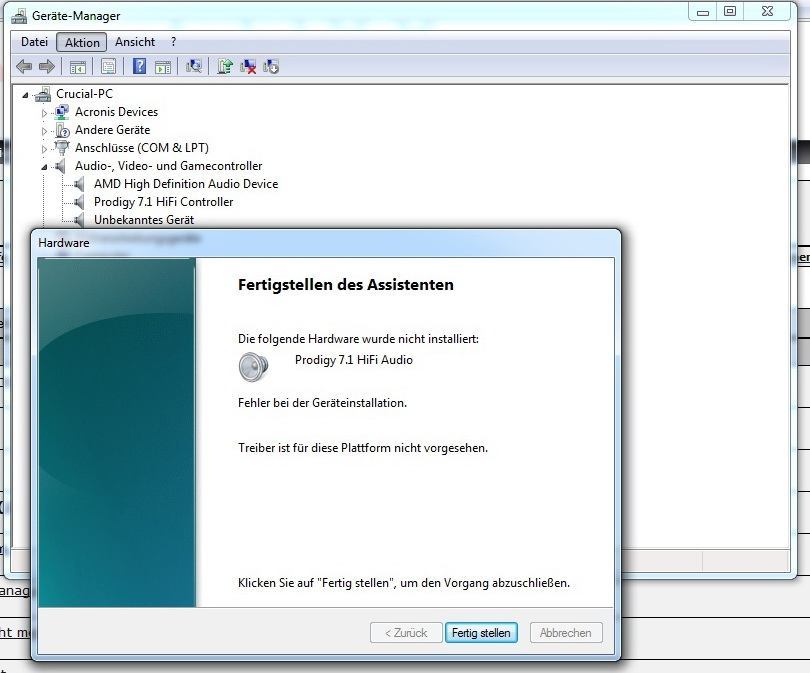Click the disabled Zurück button
The width and height of the screenshot is (810, 673).
click(406, 633)
